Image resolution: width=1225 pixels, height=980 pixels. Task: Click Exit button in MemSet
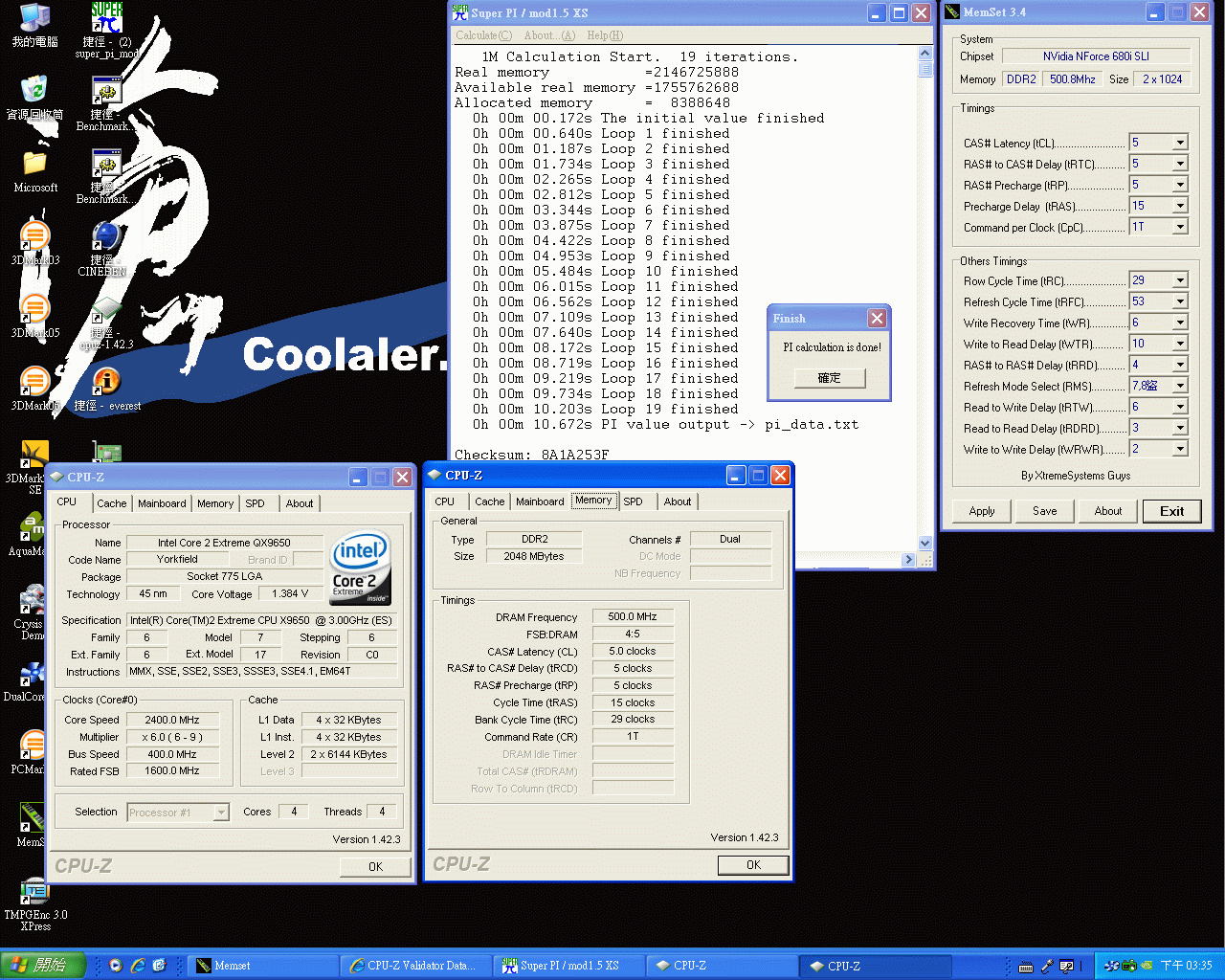1172,511
